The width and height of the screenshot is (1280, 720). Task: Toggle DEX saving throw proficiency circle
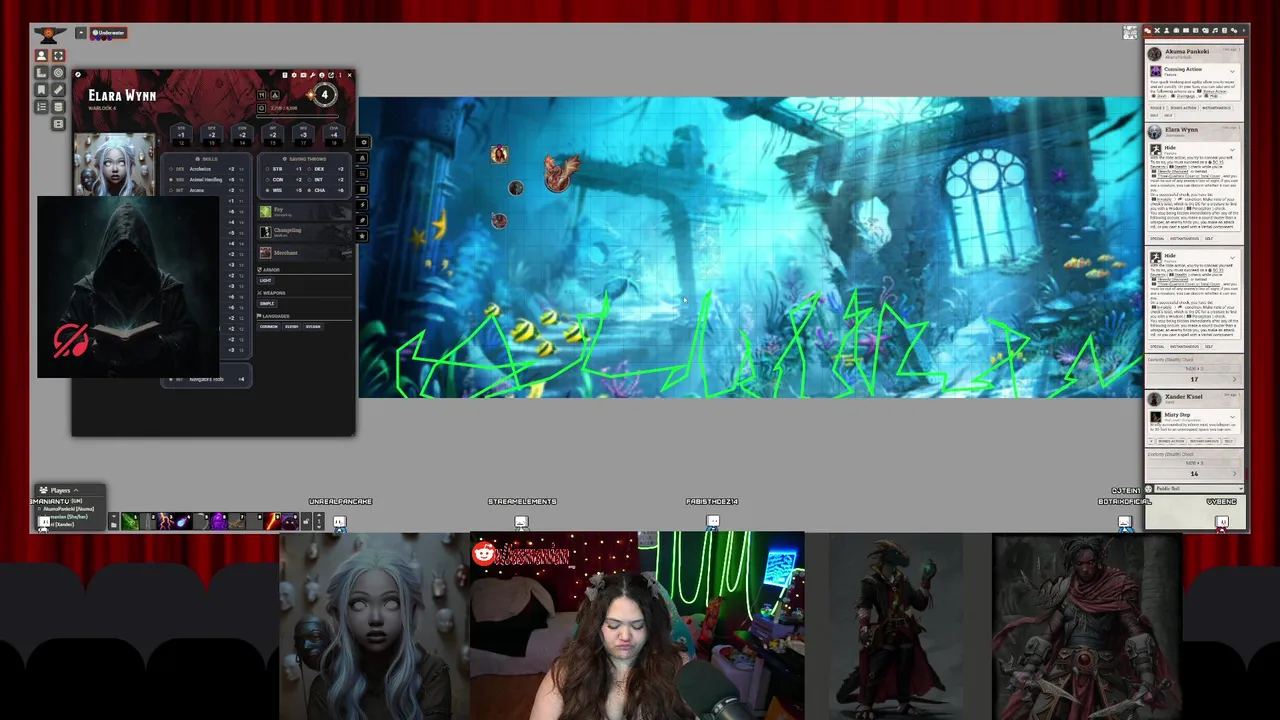click(x=309, y=169)
